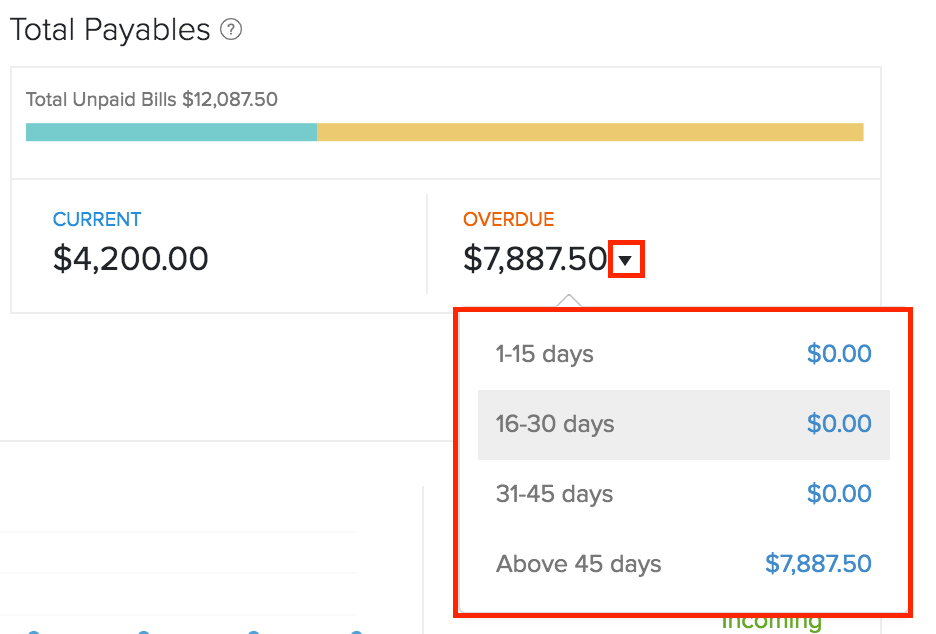Open the $7,887.50 amount for Above 45 days
Screen dimensions: 936x634
pos(818,564)
